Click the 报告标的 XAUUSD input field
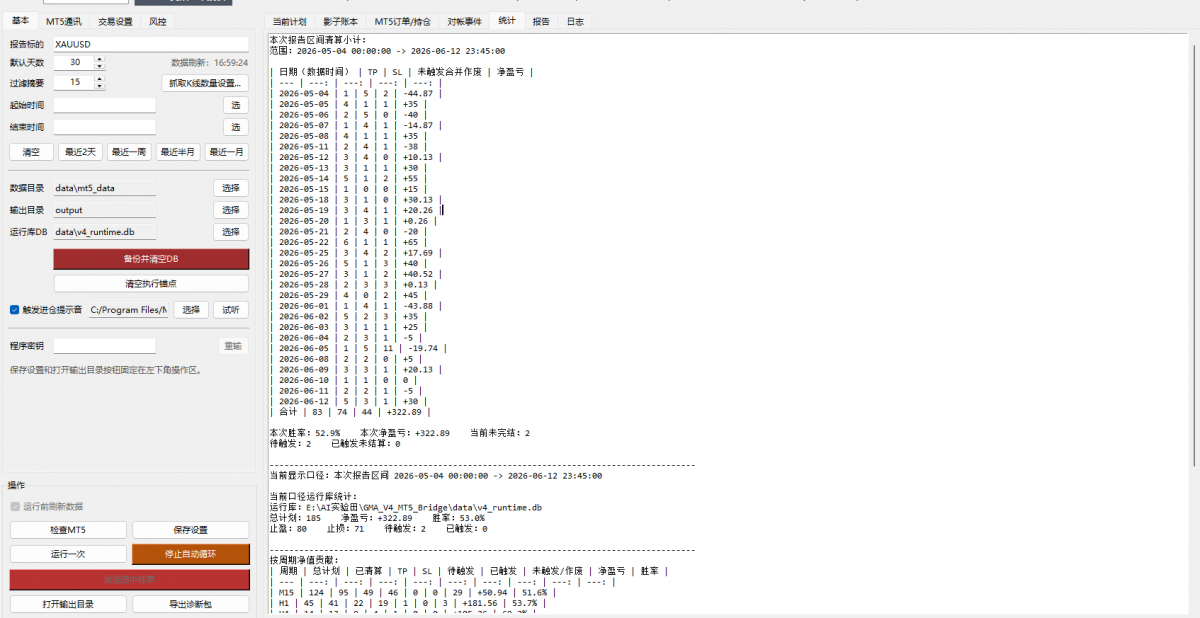Image resolution: width=1200 pixels, height=618 pixels. pyautogui.click(x=151, y=44)
